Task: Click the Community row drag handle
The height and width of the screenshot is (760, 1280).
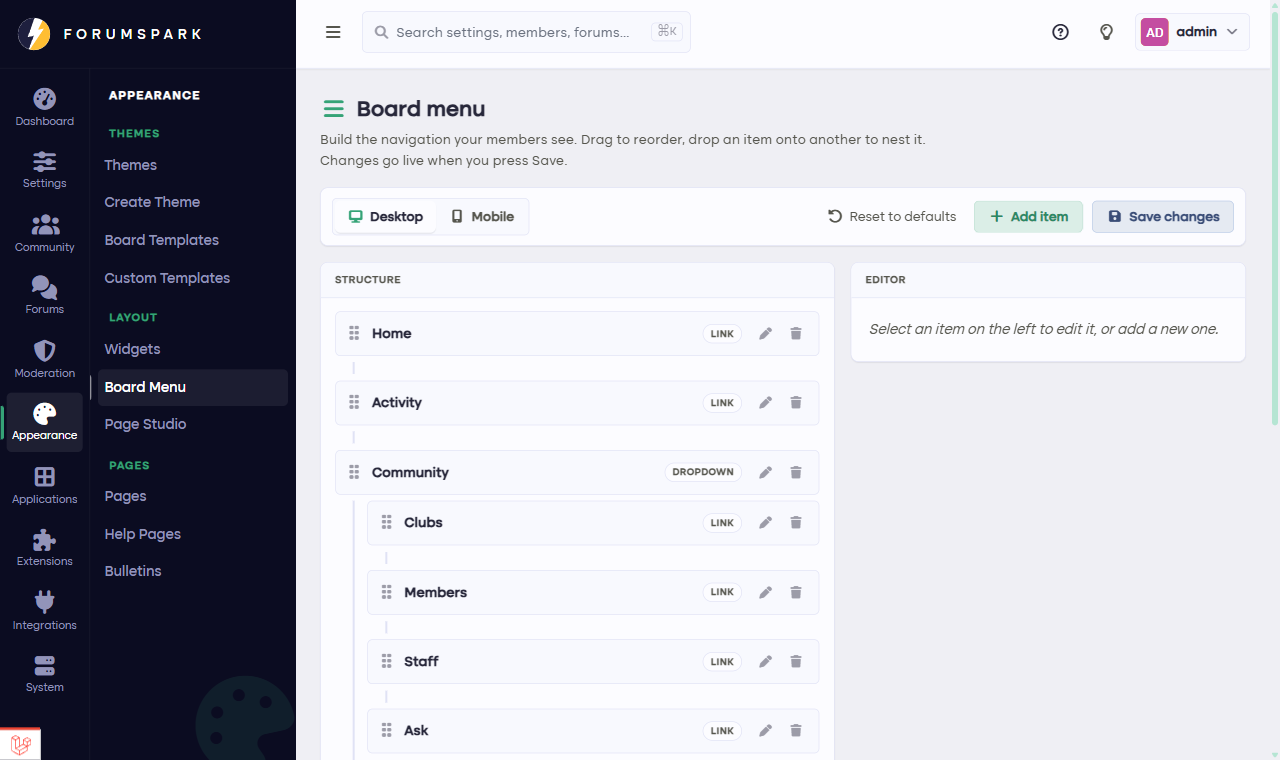Action: (354, 473)
